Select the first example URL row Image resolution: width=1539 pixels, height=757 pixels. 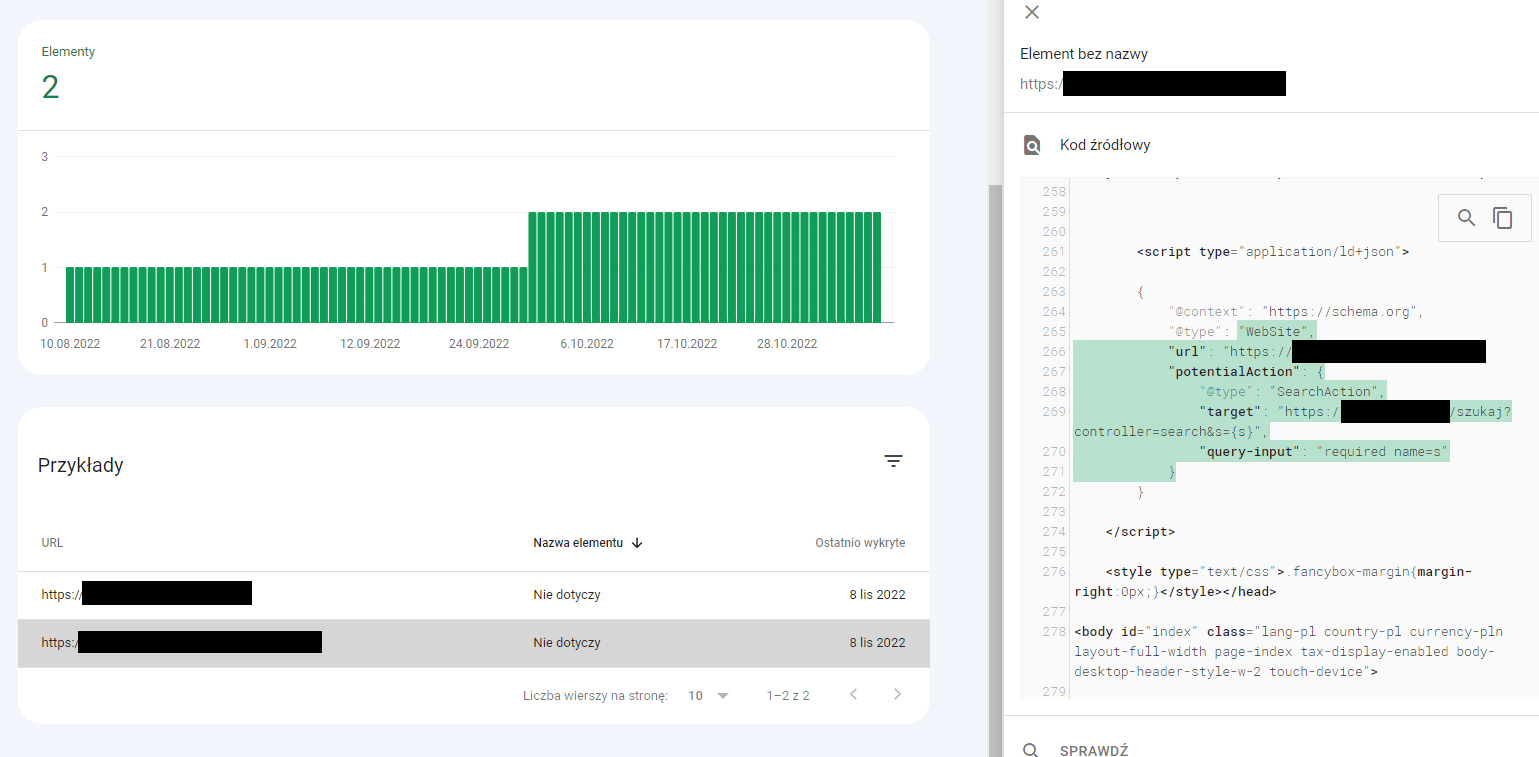[474, 595]
